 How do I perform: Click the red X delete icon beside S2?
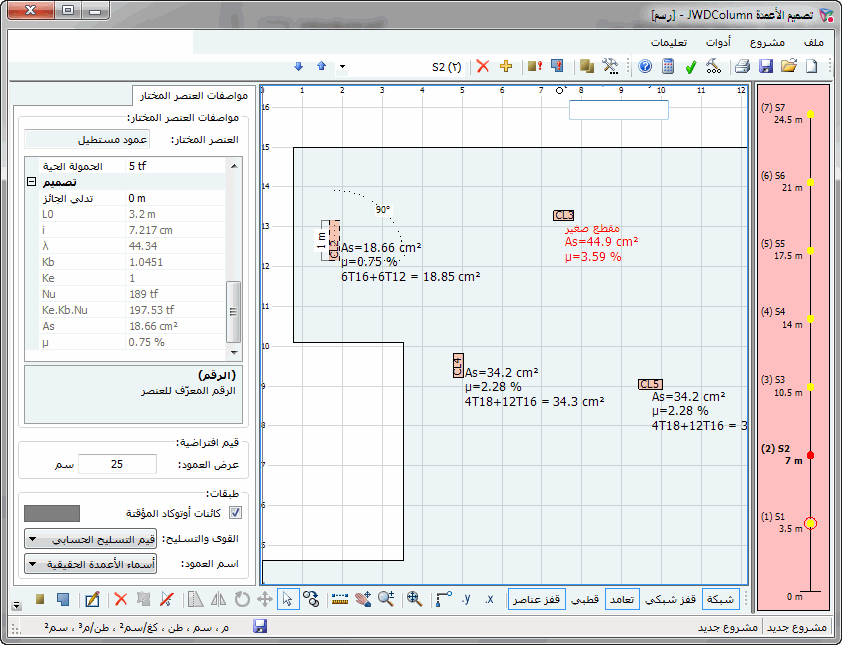tap(483, 67)
